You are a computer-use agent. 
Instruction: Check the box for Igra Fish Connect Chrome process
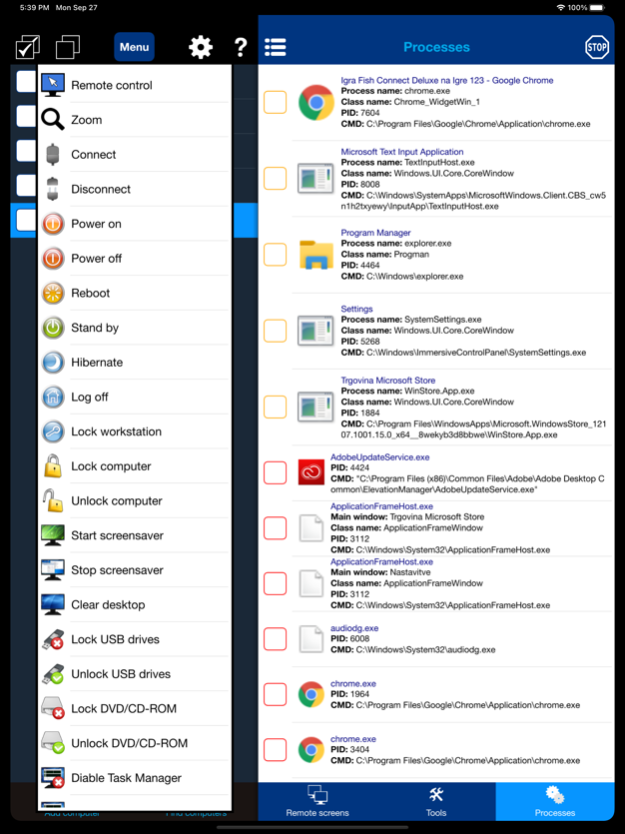point(275,102)
